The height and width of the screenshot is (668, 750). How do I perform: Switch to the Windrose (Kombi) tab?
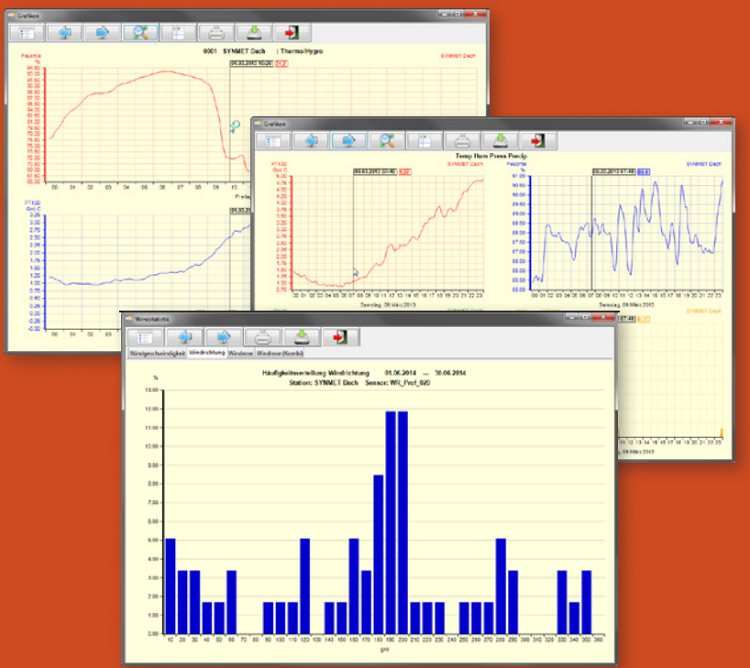point(281,353)
